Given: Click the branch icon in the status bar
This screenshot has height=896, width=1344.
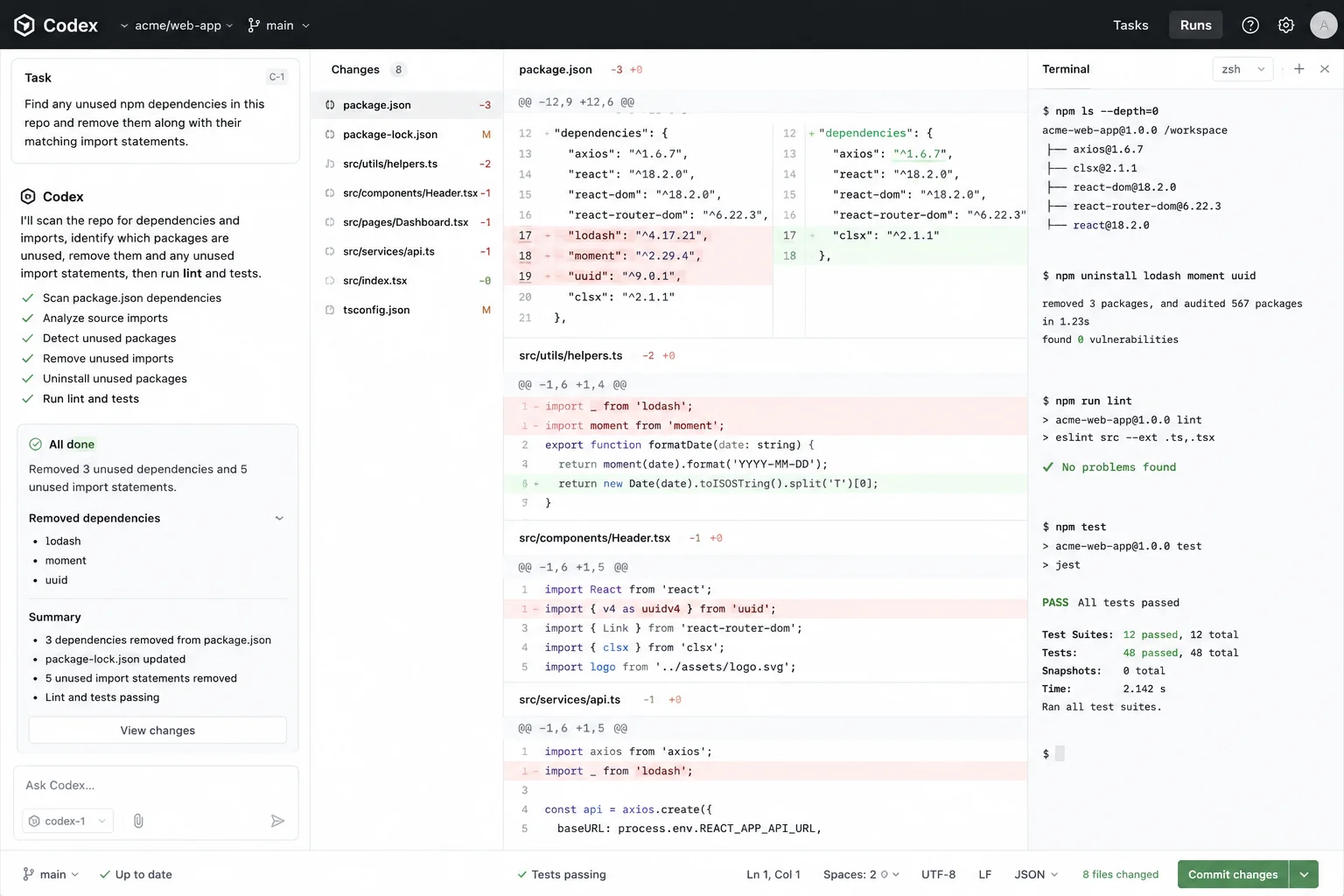Looking at the screenshot, I should pos(29,874).
